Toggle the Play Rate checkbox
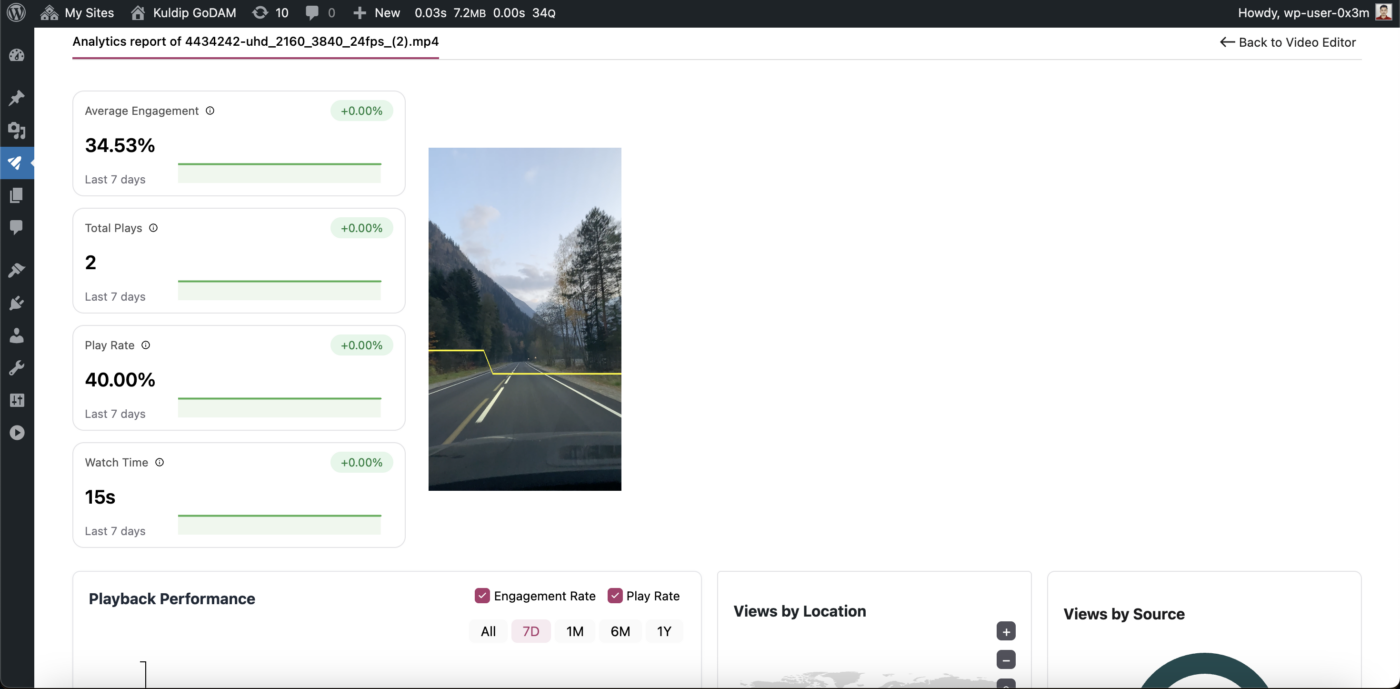 coord(615,596)
